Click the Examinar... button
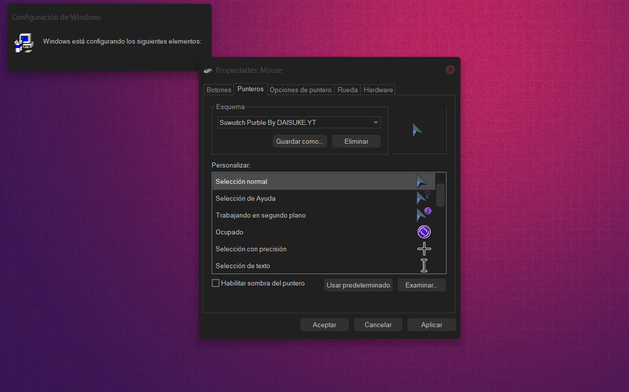 click(421, 285)
